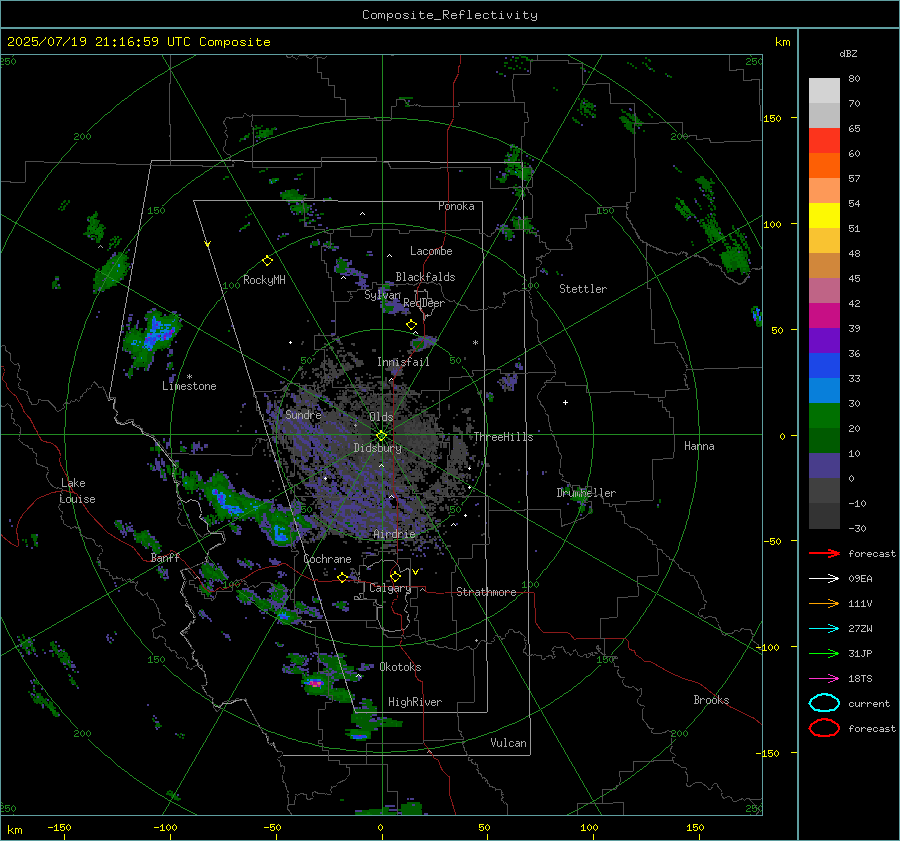Click the yellow diamond marker above Calgary

pyautogui.click(x=395, y=576)
